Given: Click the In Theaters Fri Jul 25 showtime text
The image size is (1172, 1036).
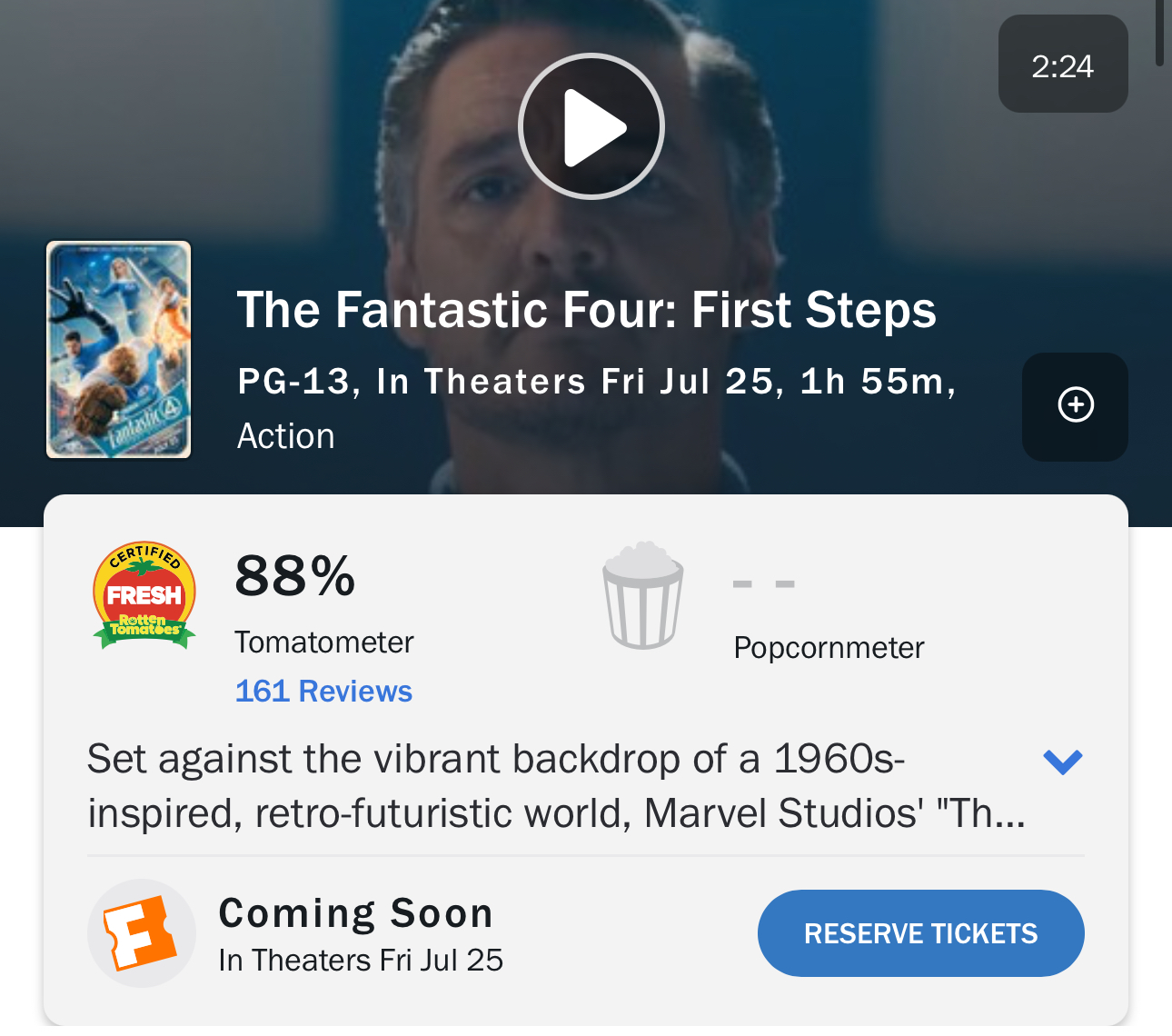Looking at the screenshot, I should [x=361, y=961].
